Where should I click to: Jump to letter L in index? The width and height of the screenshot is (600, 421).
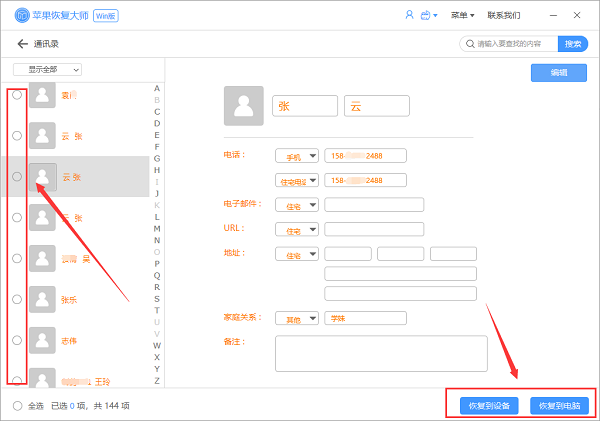click(x=157, y=217)
